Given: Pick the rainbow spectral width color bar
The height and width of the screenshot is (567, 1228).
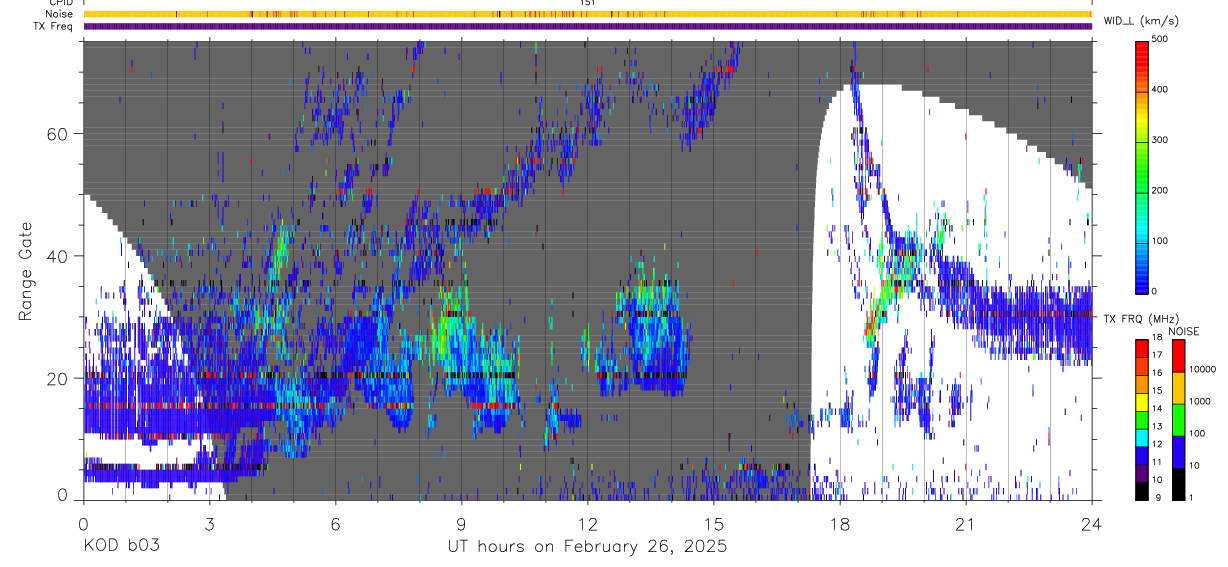Looking at the screenshot, I should coord(1142,166).
